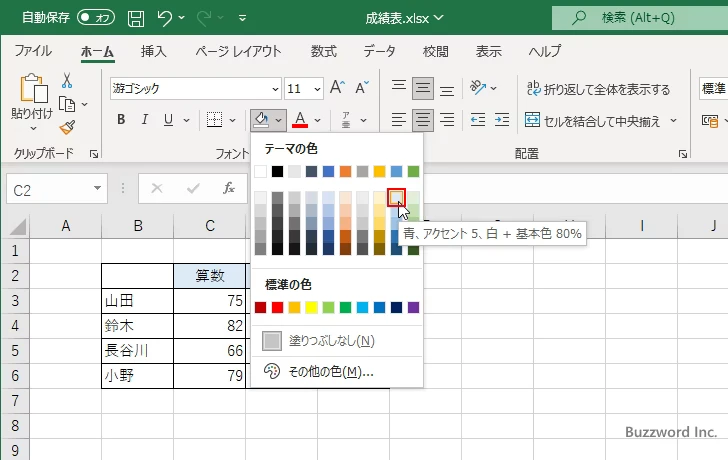The image size is (728, 460).
Task: Click the Redo arrow icon
Action: pyautogui.click(x=204, y=18)
